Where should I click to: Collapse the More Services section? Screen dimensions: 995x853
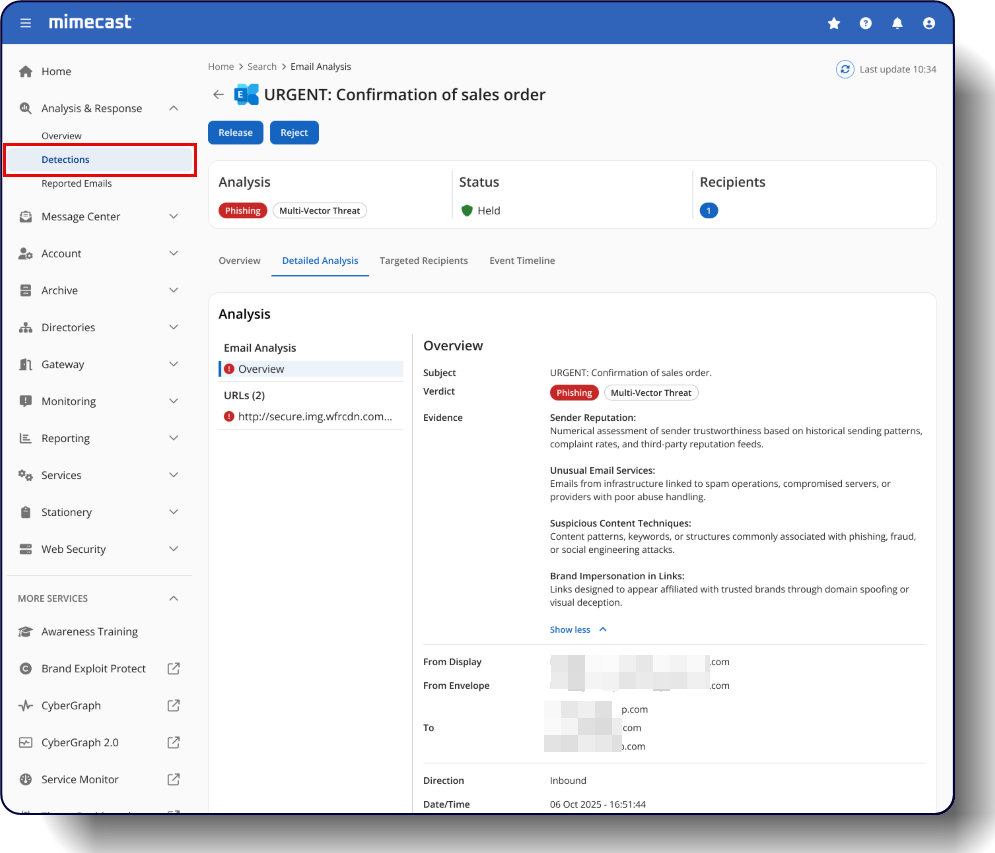coord(173,599)
